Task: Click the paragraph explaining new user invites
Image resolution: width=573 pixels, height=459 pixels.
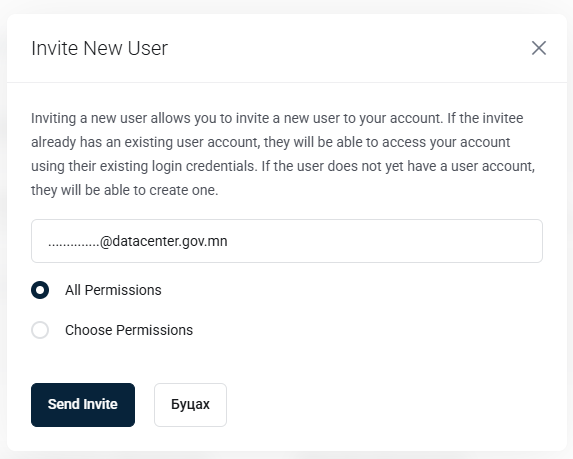Action: (283, 154)
